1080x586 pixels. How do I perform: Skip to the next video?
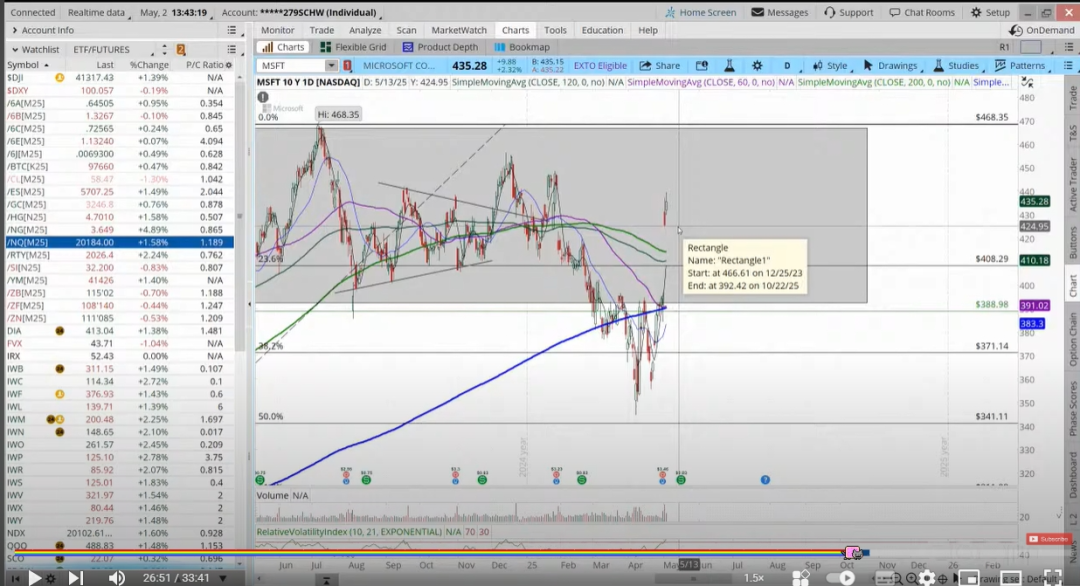(x=75, y=578)
